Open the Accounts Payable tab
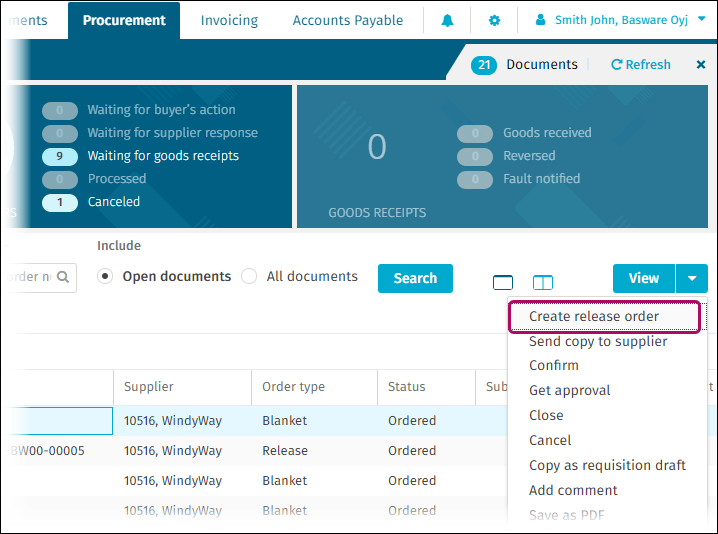 [348, 20]
